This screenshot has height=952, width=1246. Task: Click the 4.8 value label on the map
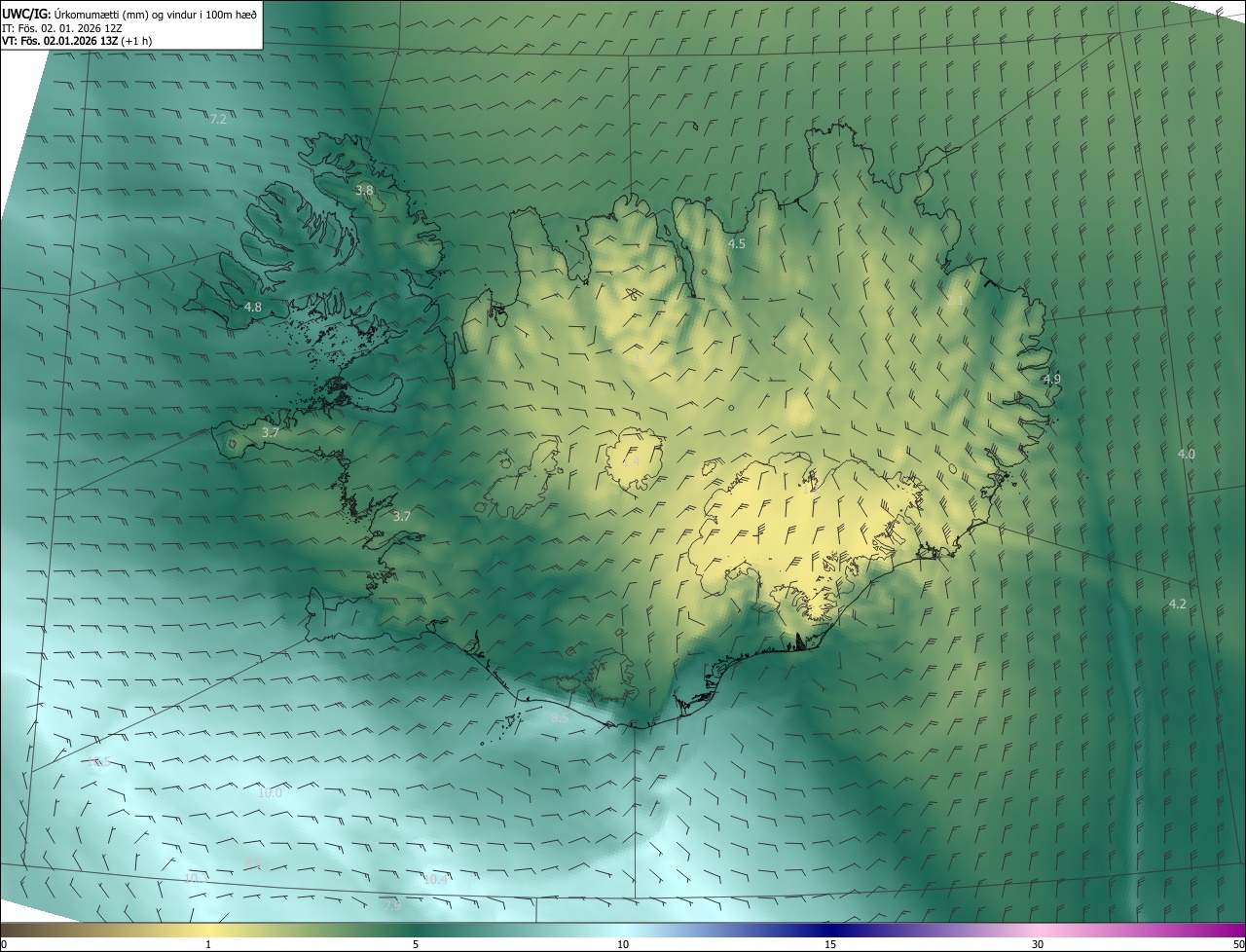(x=252, y=307)
